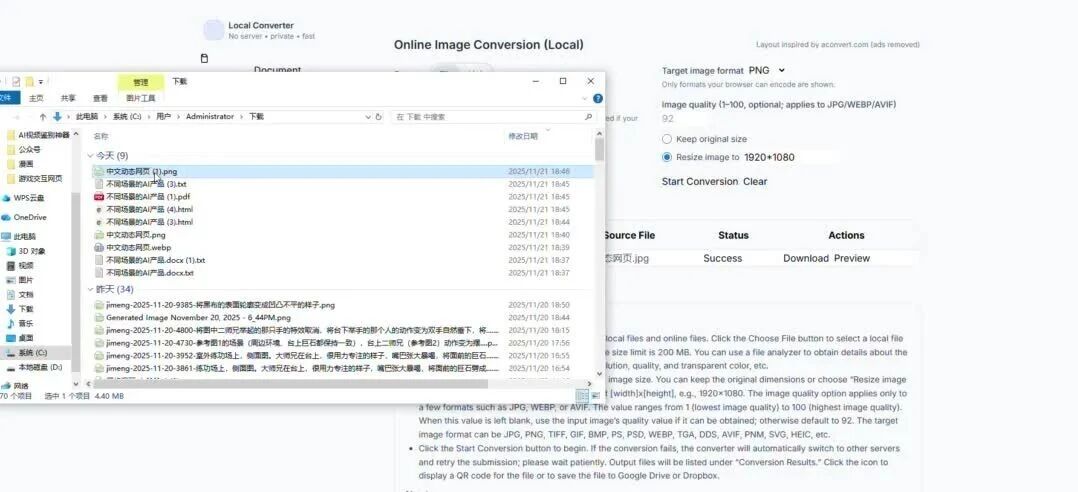The image size is (1078, 492).
Task: Click Administrator in the address path
Action: coord(210,117)
